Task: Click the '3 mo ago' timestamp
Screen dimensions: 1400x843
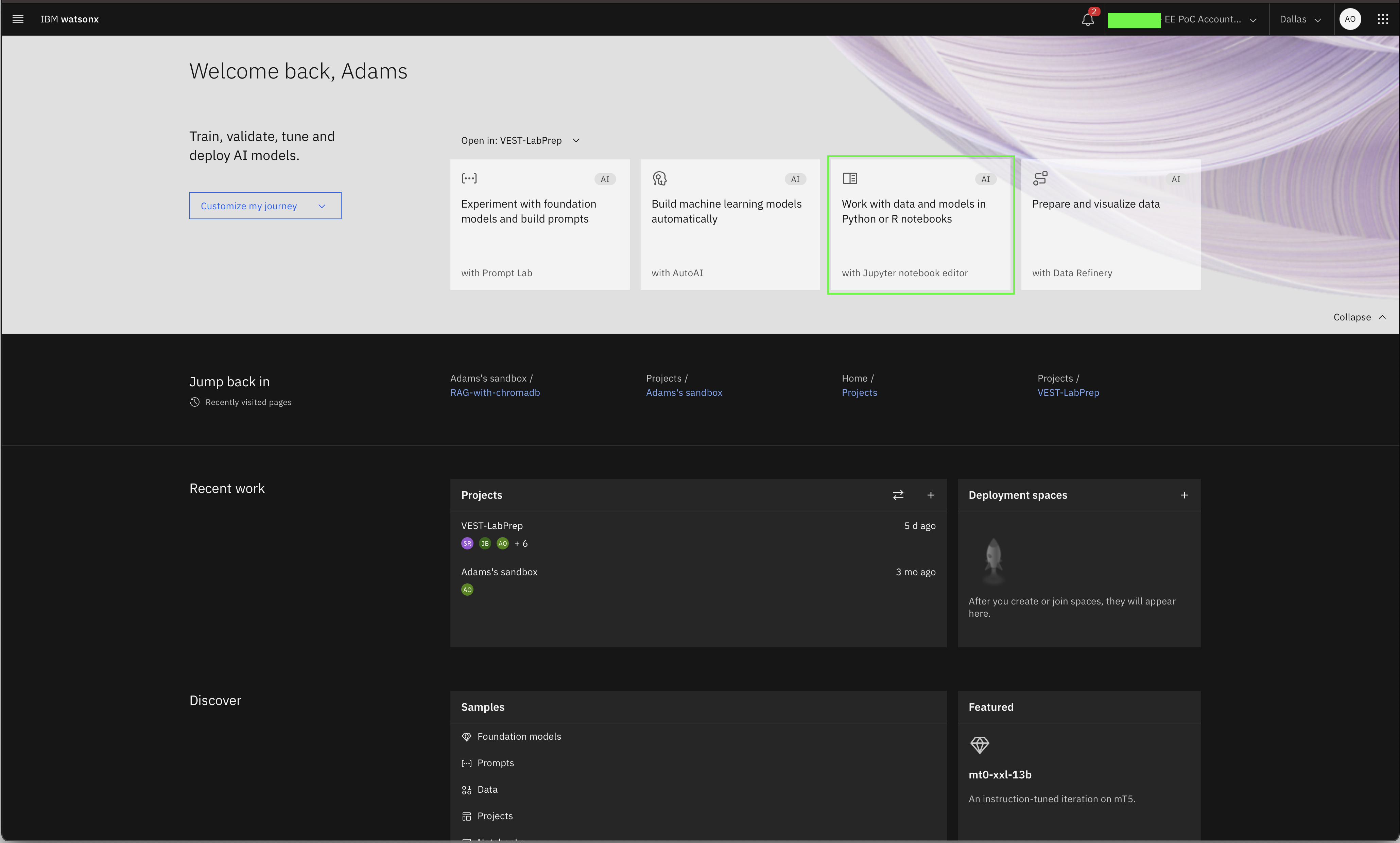Action: click(915, 572)
